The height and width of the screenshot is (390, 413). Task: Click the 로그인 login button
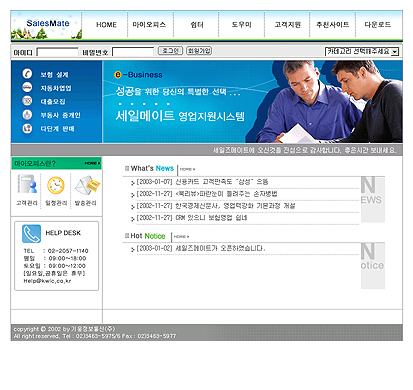coord(170,51)
